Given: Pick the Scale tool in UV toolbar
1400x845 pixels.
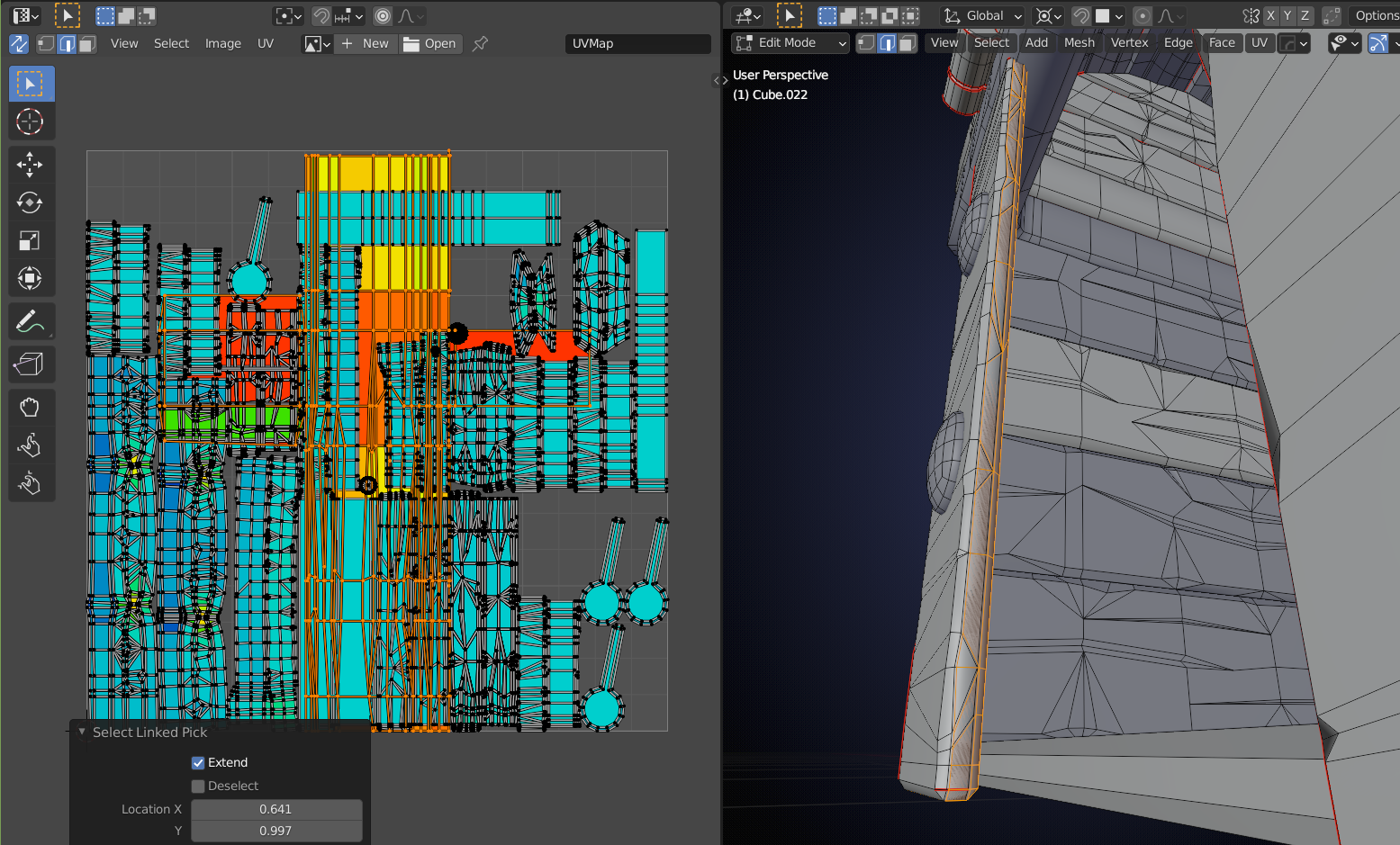Looking at the screenshot, I should tap(30, 240).
